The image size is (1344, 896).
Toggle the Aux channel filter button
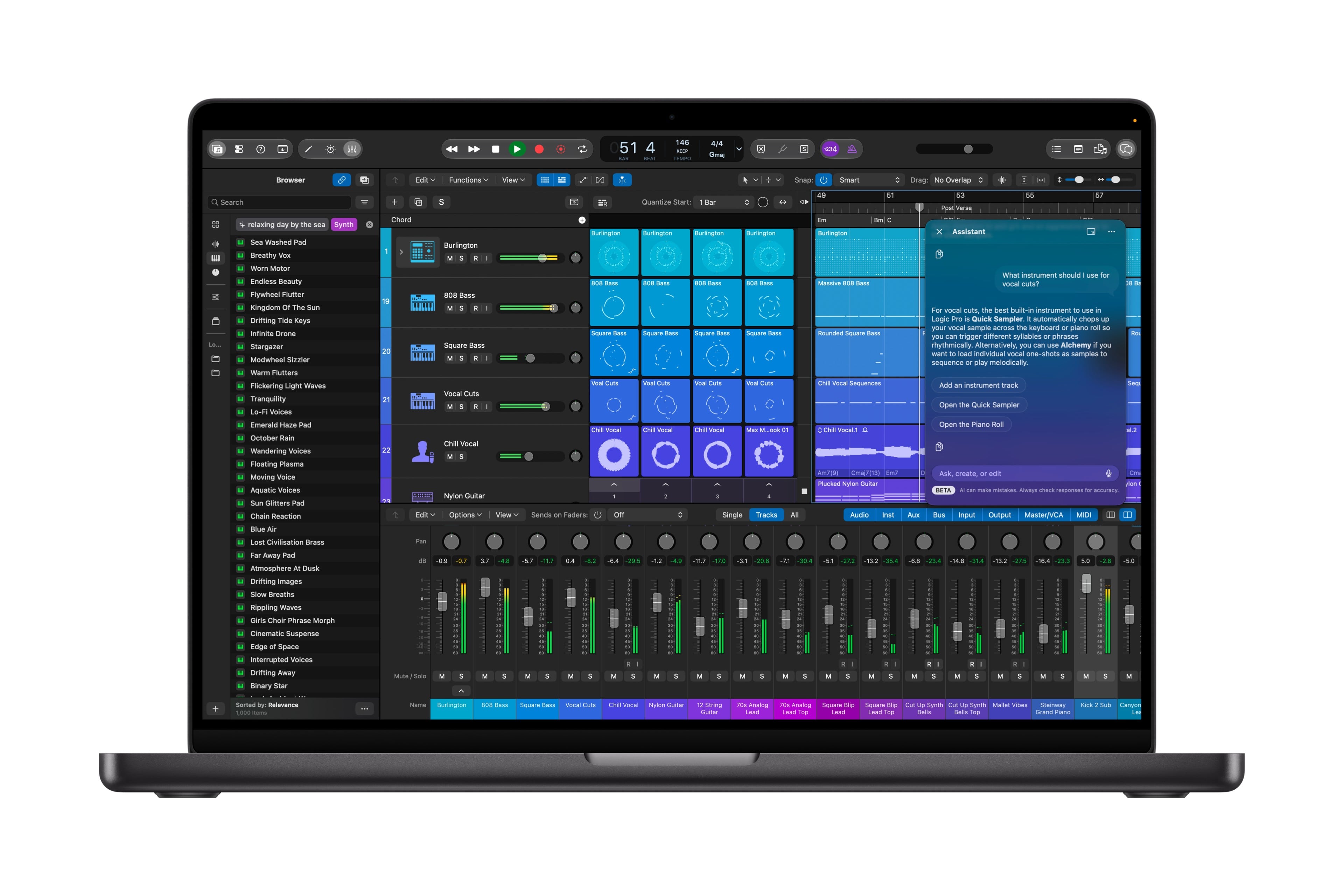tap(913, 515)
